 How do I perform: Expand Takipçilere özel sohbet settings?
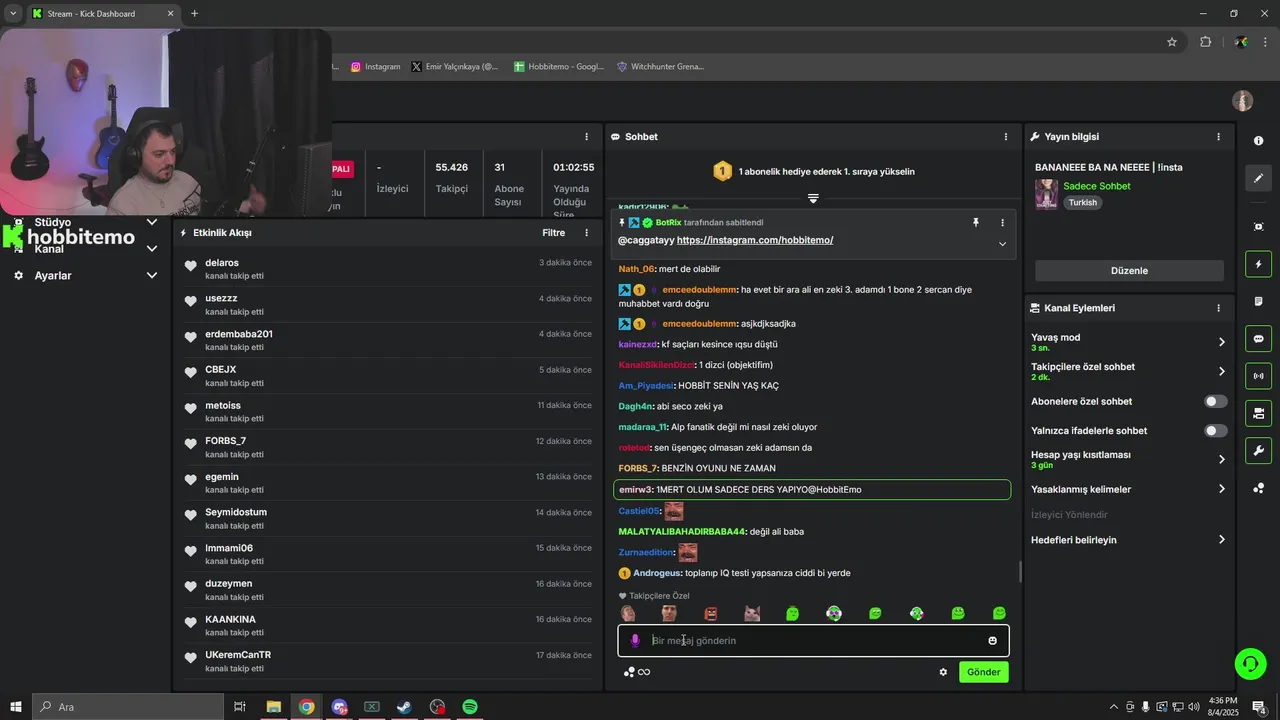pos(1128,371)
